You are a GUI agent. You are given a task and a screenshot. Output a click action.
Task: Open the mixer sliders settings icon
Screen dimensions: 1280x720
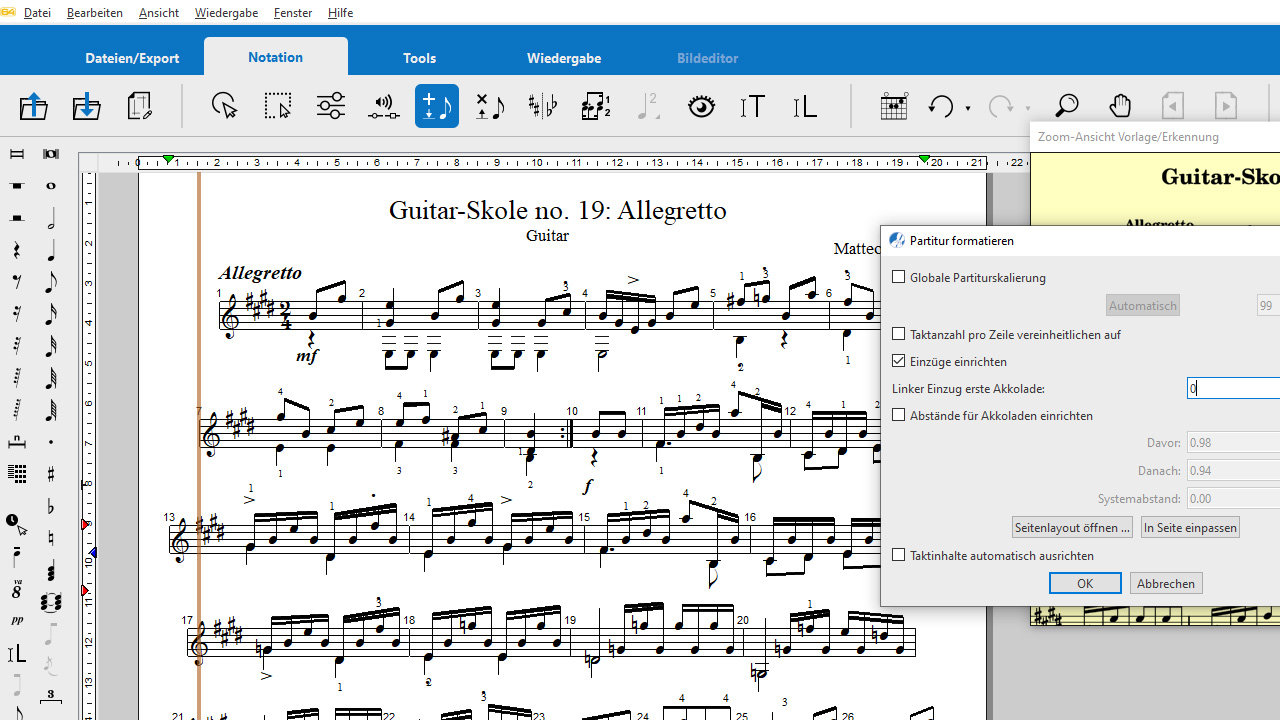(331, 106)
